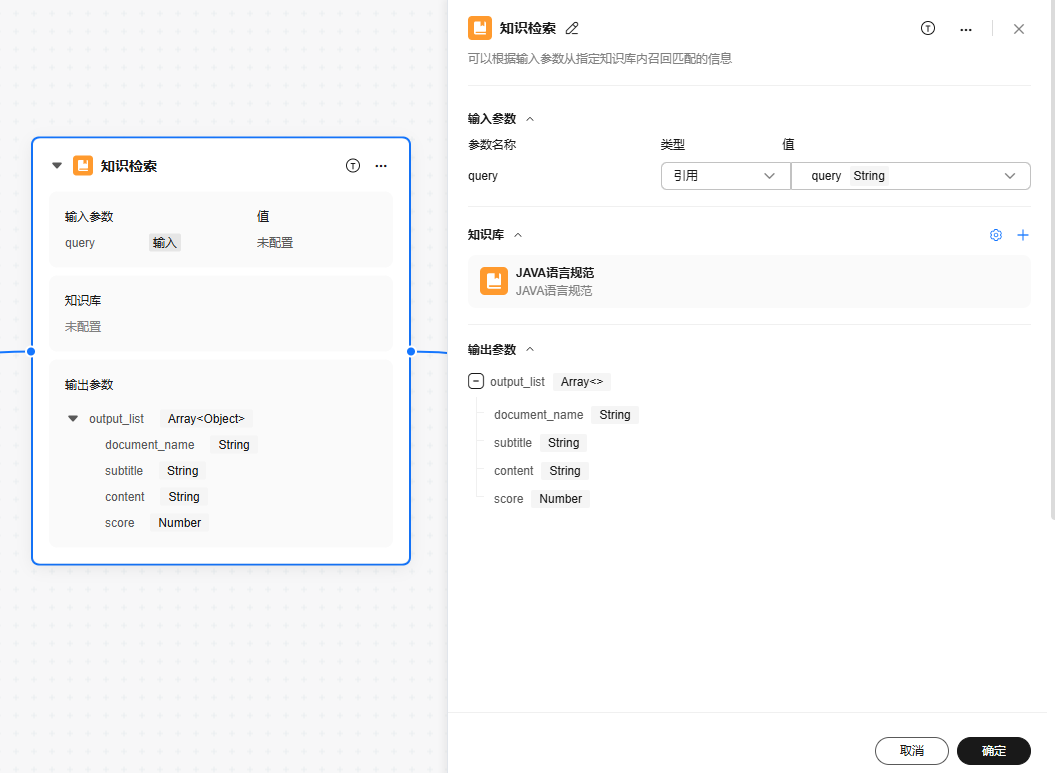The width and height of the screenshot is (1055, 773).
Task: Click the circled T icon in panel header
Action: 928,29
